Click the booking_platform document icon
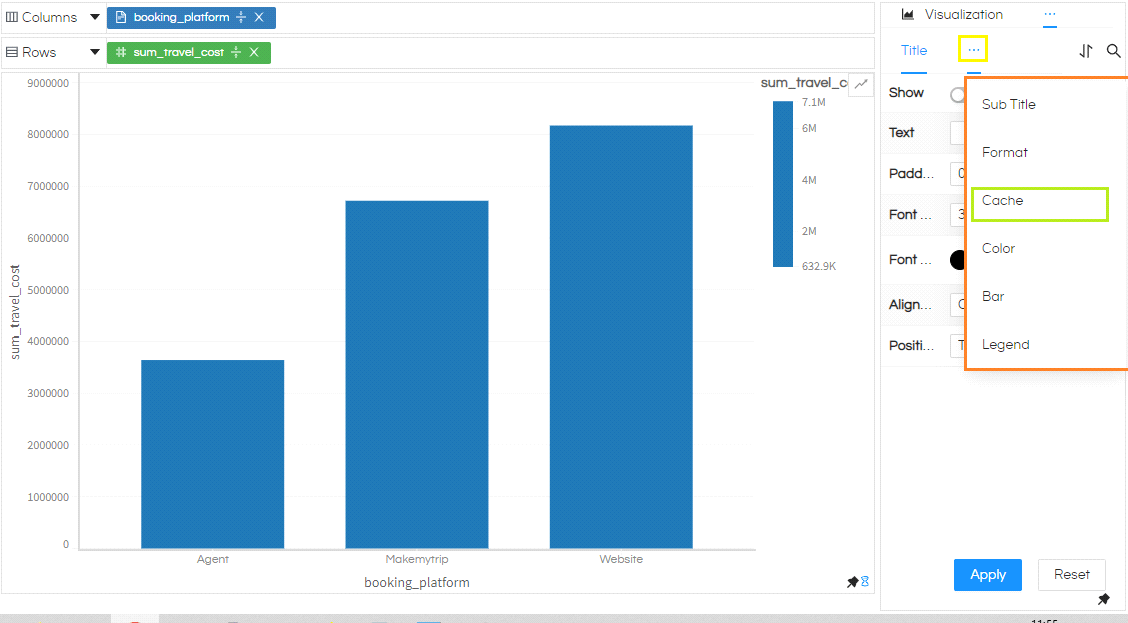The height and width of the screenshot is (623, 1128). (121, 17)
